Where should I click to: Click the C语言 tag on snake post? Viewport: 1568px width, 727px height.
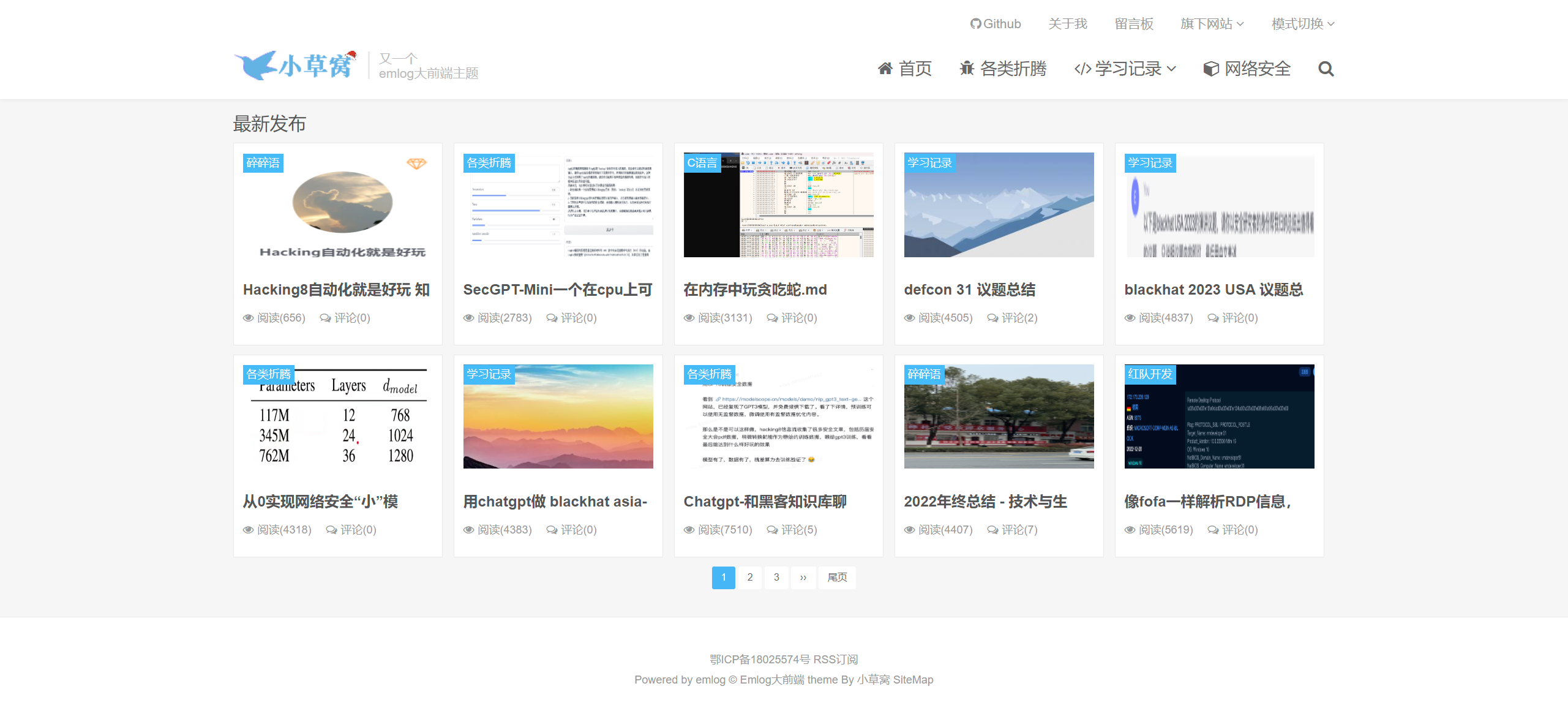point(702,163)
